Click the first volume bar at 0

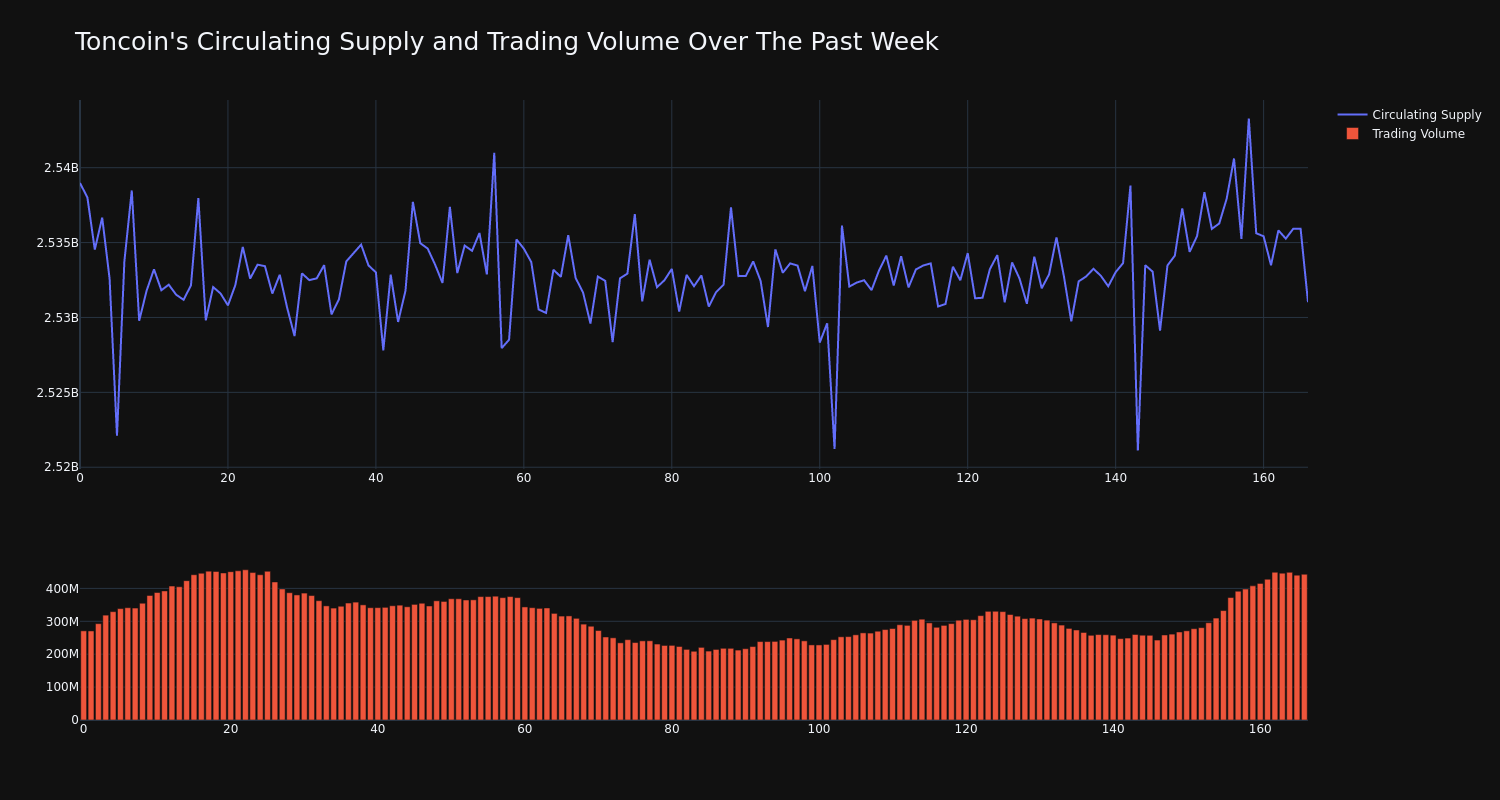tap(84, 675)
